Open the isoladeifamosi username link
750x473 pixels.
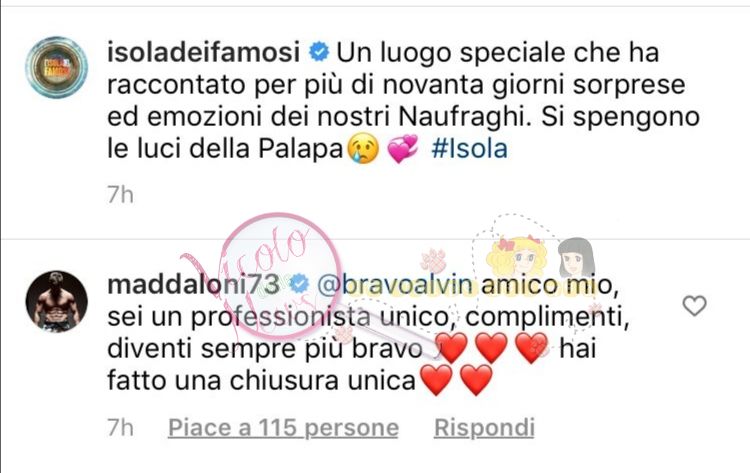point(204,52)
